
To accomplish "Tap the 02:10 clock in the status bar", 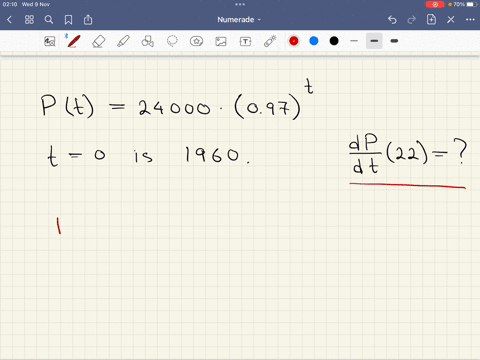I will [10, 4].
